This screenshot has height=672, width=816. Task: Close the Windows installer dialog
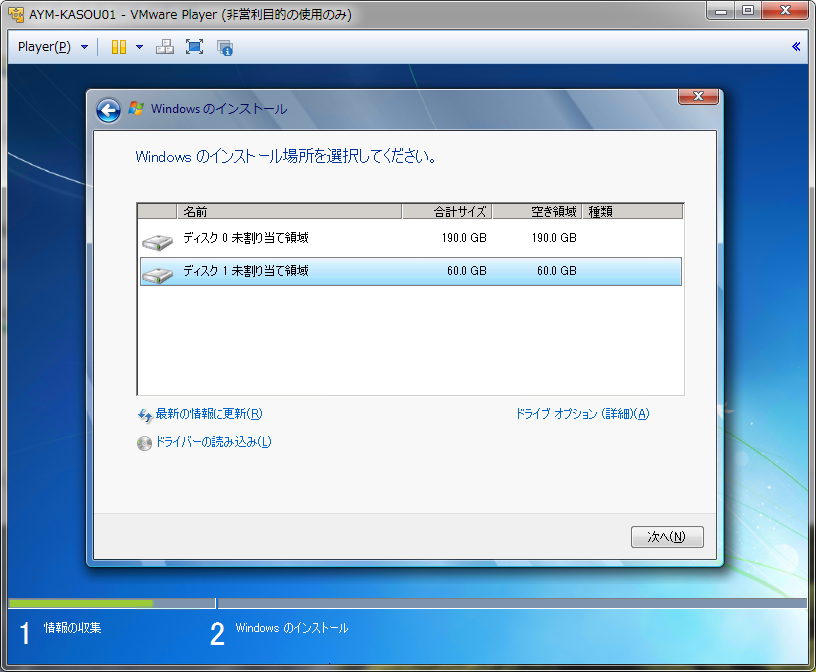pos(698,96)
